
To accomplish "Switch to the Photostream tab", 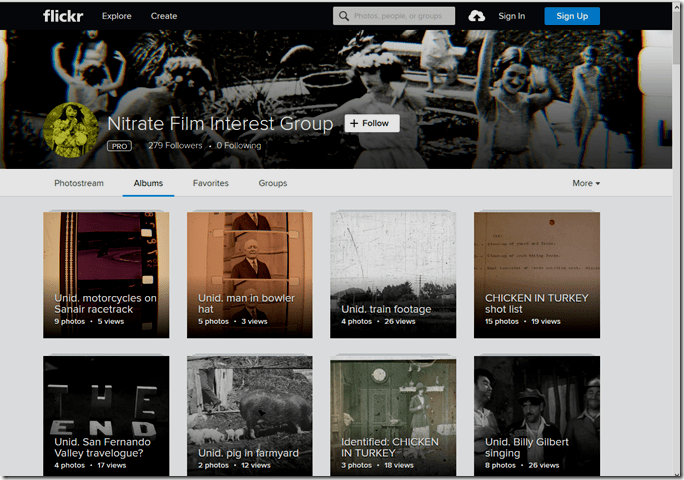I will click(x=79, y=183).
